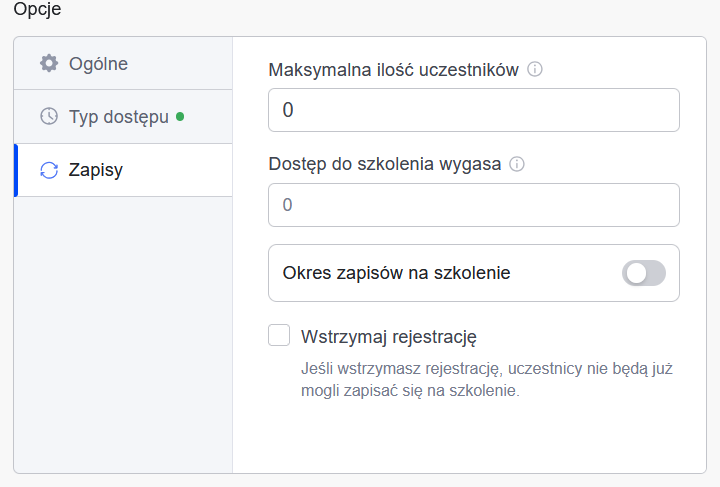
Task: Click the green status dot on Typ dostępu
Action: 180,117
